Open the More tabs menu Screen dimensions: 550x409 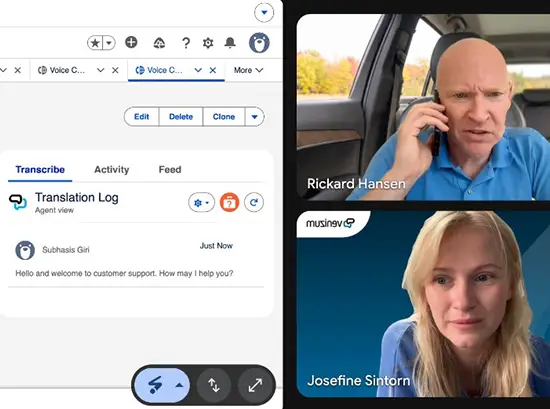point(248,70)
